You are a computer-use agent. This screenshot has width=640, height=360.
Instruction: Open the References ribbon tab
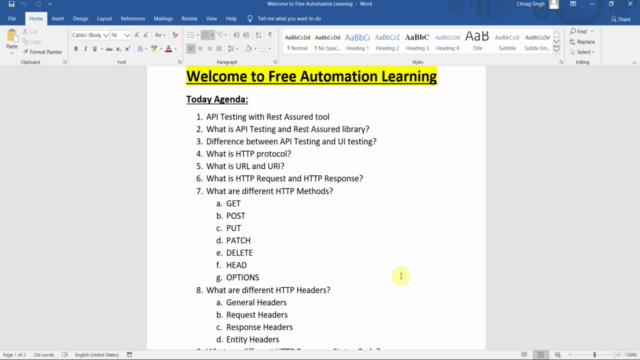coord(133,19)
